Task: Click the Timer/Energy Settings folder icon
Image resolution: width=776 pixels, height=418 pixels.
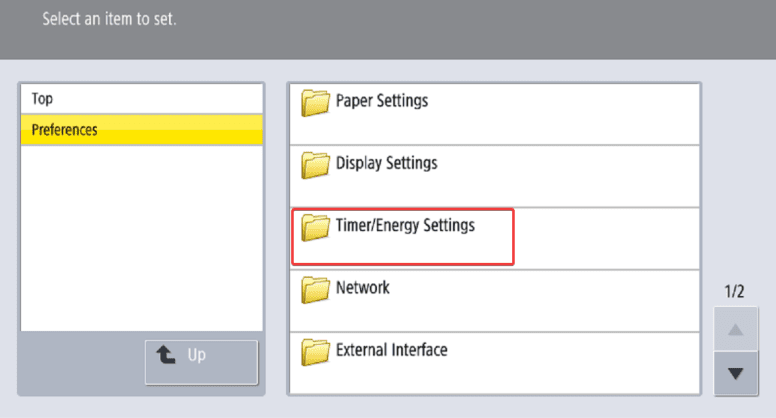Action: pyautogui.click(x=316, y=227)
